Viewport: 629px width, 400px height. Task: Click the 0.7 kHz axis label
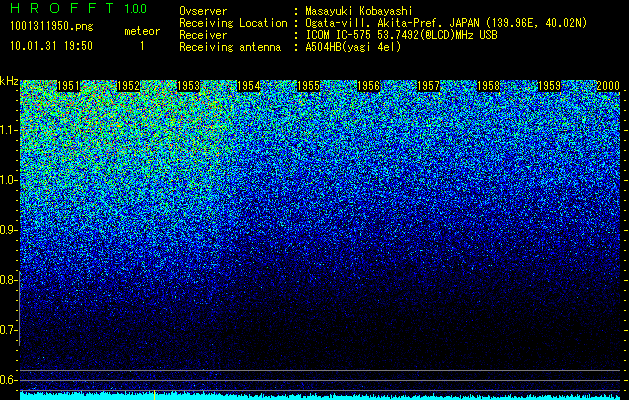(7, 330)
